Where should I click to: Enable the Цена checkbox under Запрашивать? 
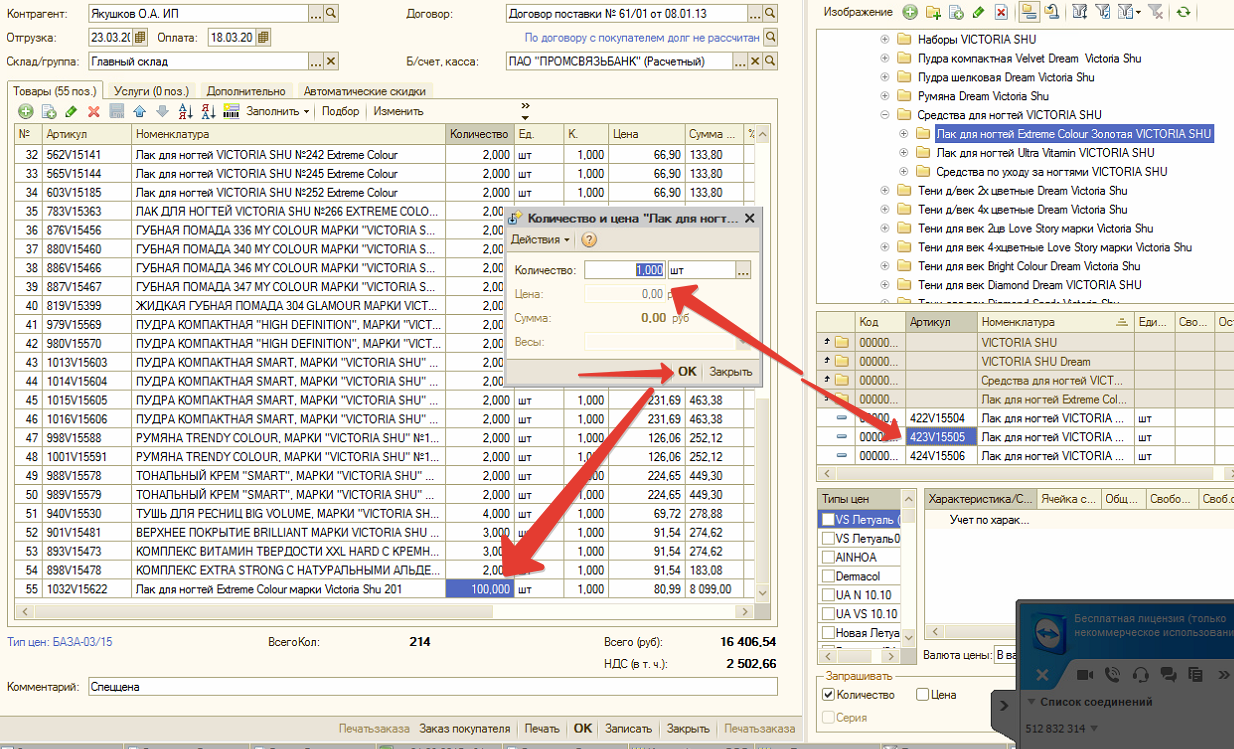(x=921, y=695)
